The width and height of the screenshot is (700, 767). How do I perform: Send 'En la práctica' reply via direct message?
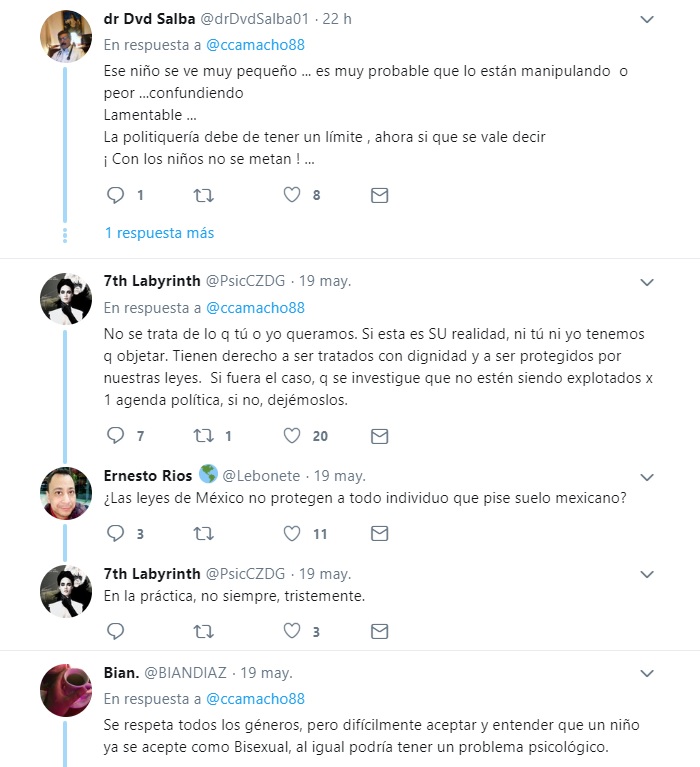pyautogui.click(x=380, y=632)
